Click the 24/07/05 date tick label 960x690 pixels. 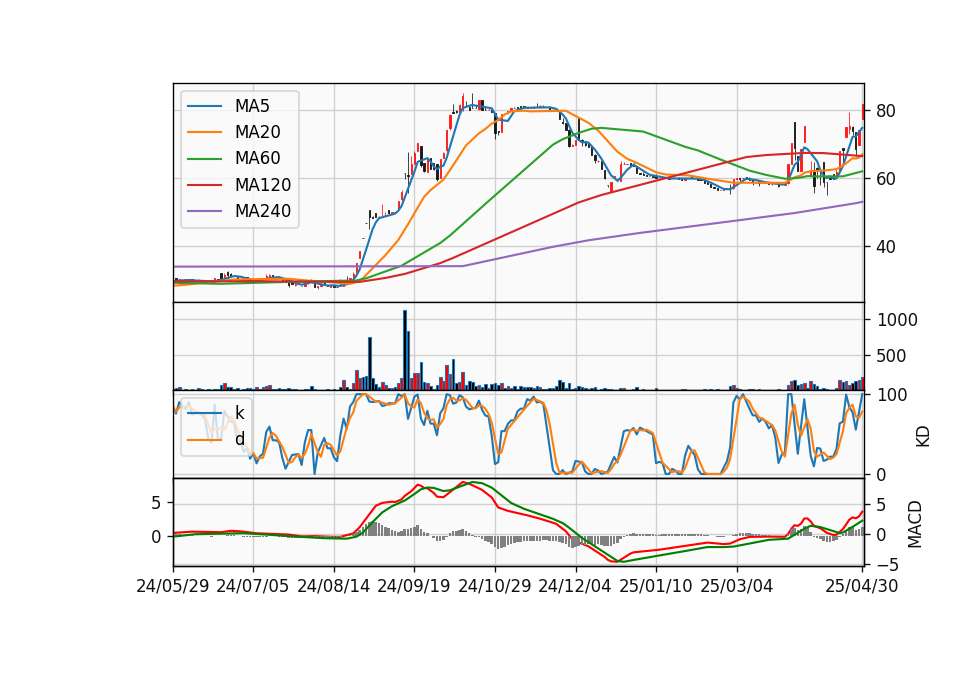click(252, 586)
